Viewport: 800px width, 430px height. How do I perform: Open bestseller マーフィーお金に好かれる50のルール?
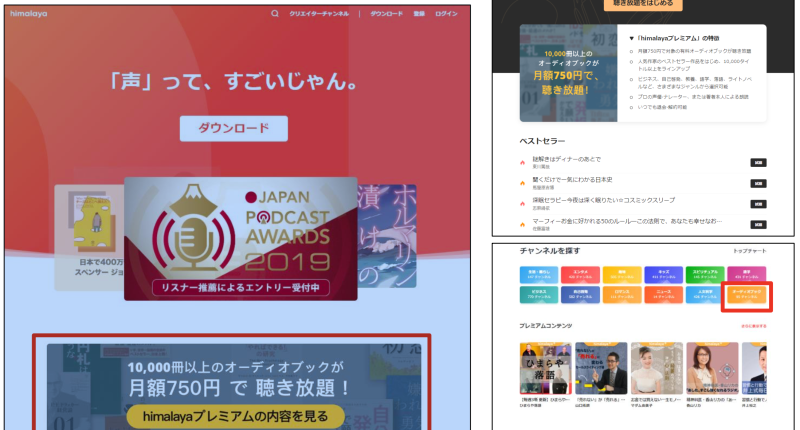click(x=627, y=221)
